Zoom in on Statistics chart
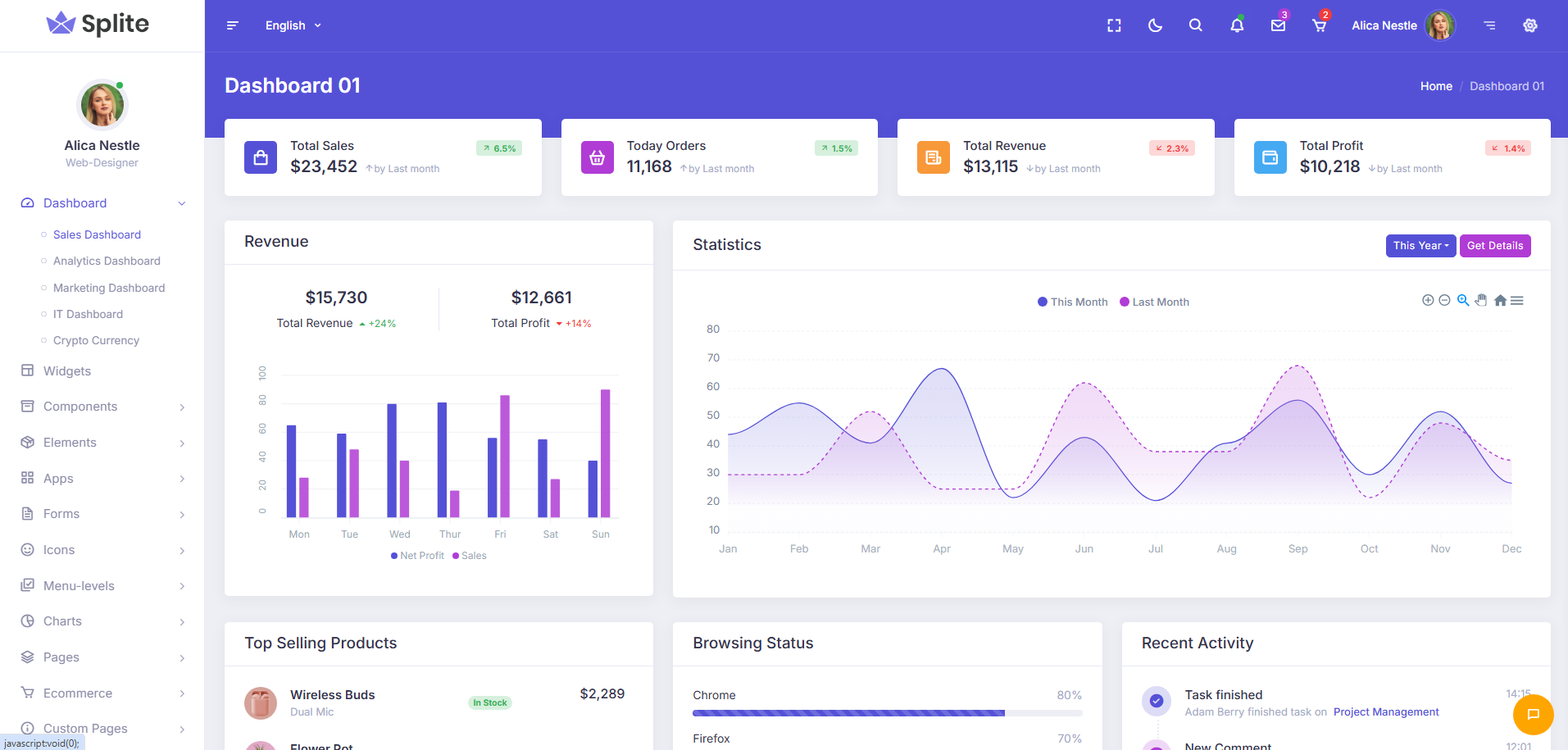 1428,300
